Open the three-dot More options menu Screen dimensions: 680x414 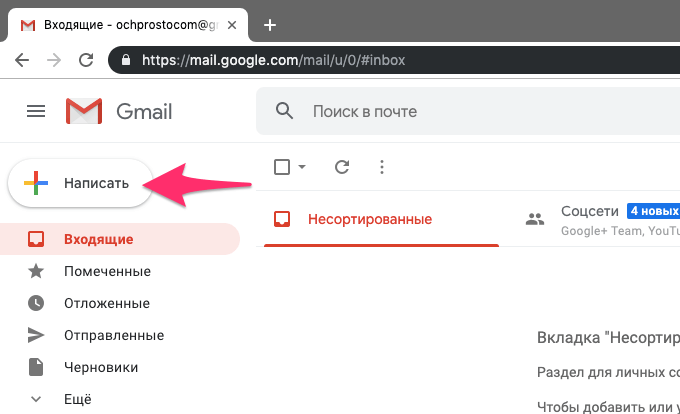point(382,167)
